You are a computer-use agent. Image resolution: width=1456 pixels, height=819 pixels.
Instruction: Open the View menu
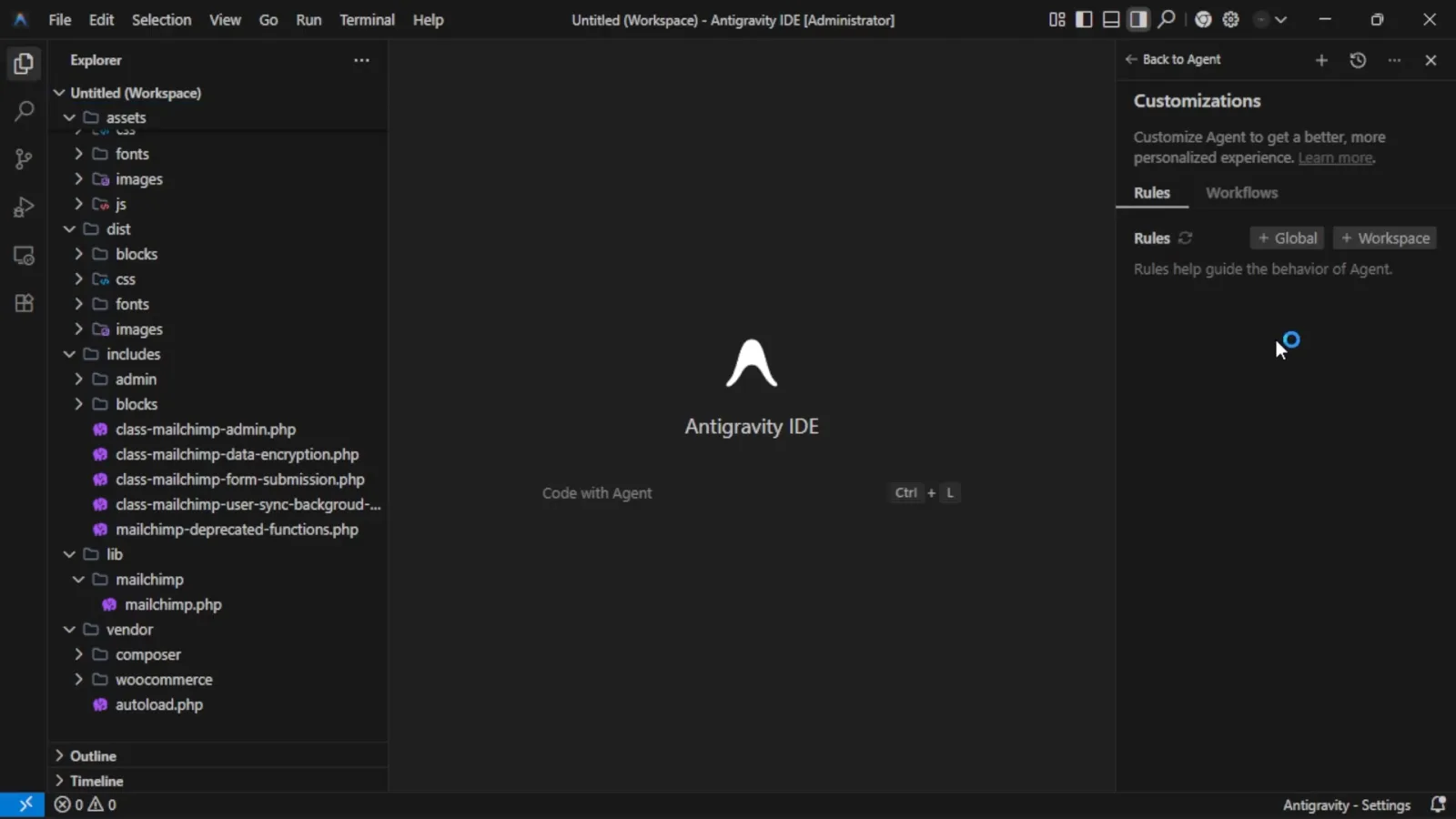tap(225, 19)
